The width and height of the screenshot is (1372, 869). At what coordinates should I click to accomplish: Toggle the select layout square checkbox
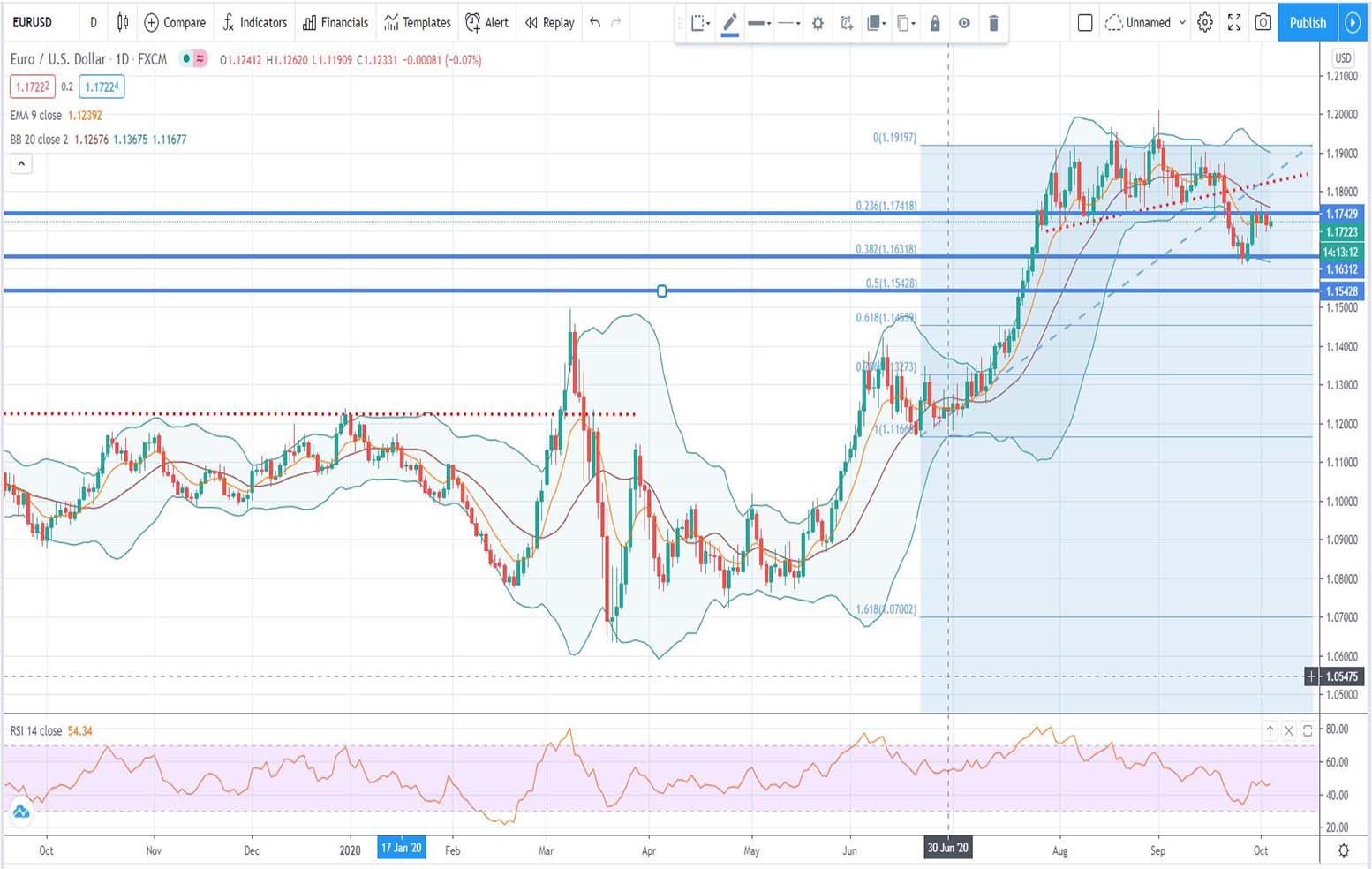click(1085, 22)
